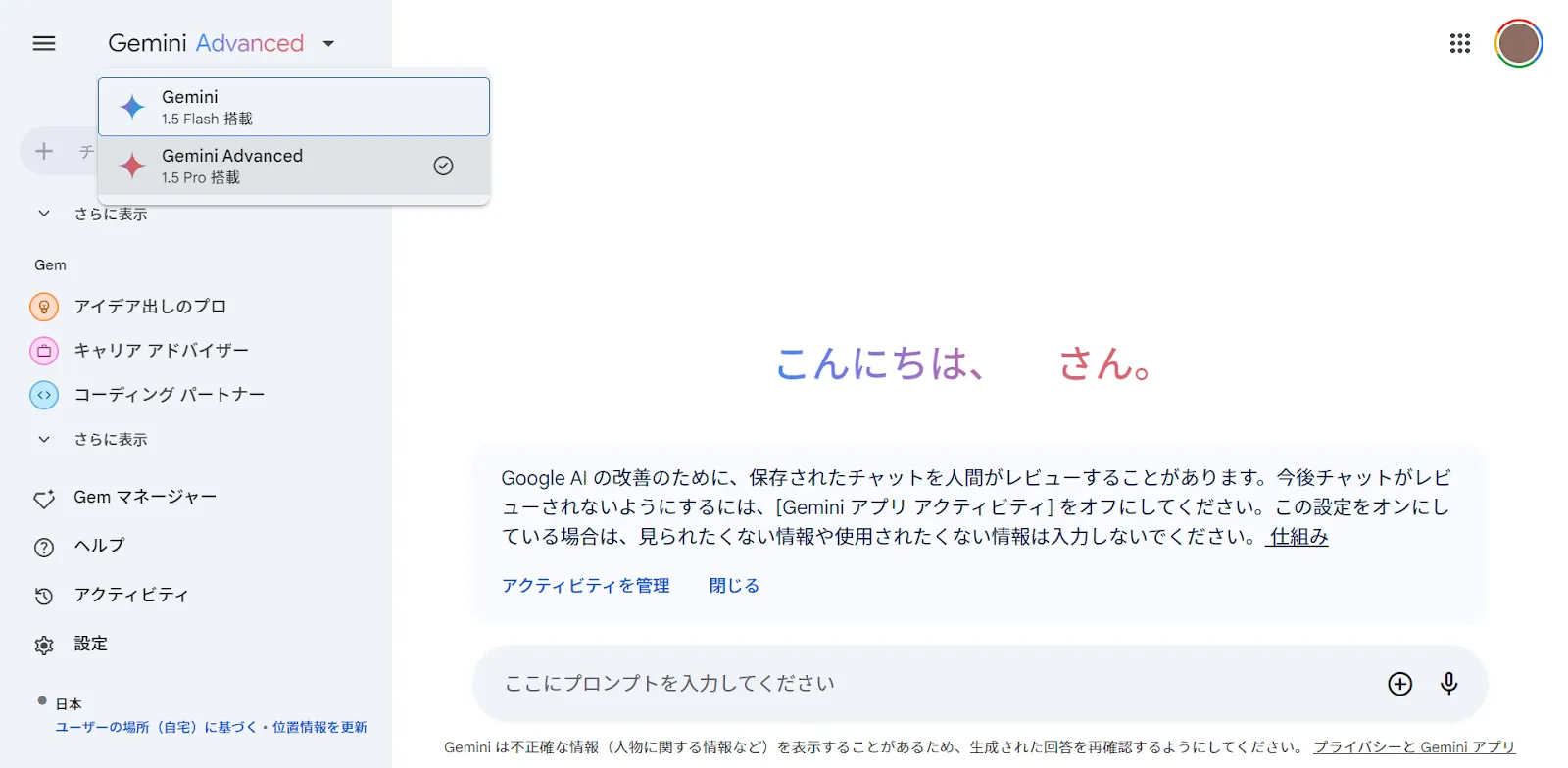1568x768 pixels.
Task: Click the Gem マネージャー diamond icon
Action: pos(44,499)
